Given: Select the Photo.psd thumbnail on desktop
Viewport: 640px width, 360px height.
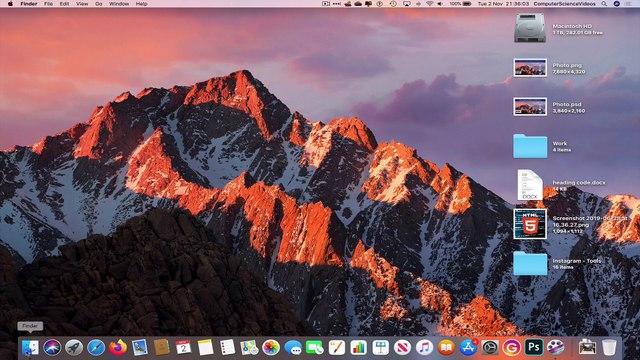Looking at the screenshot, I should [530, 107].
